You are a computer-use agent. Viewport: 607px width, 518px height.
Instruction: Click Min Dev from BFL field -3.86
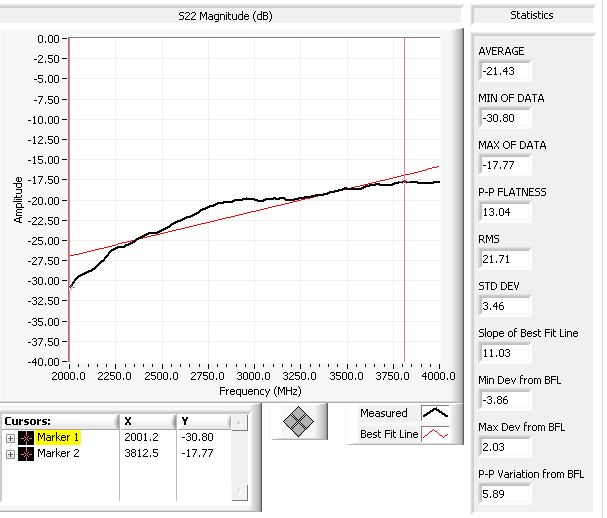click(505, 400)
